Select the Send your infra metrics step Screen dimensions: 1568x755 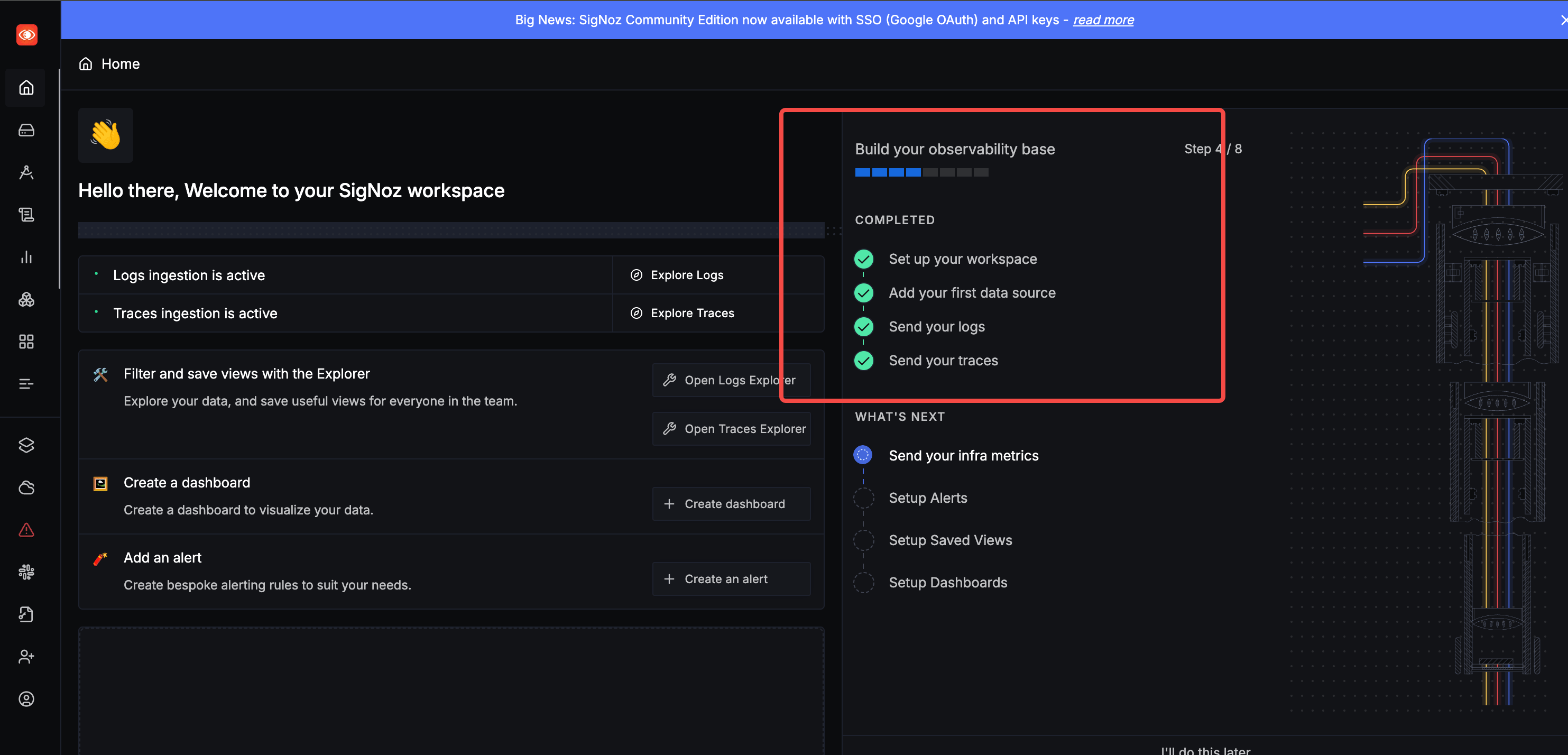(963, 455)
